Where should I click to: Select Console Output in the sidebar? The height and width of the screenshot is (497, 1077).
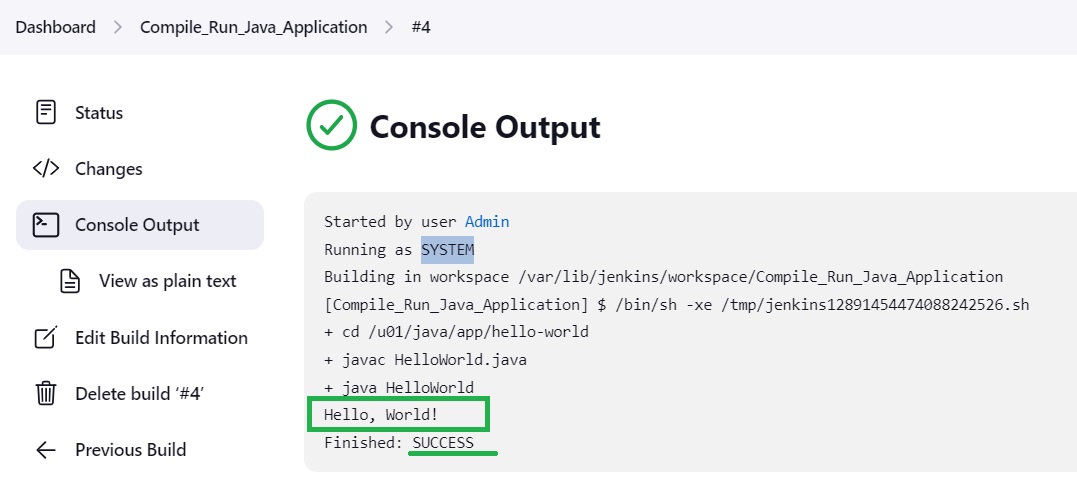click(x=139, y=224)
